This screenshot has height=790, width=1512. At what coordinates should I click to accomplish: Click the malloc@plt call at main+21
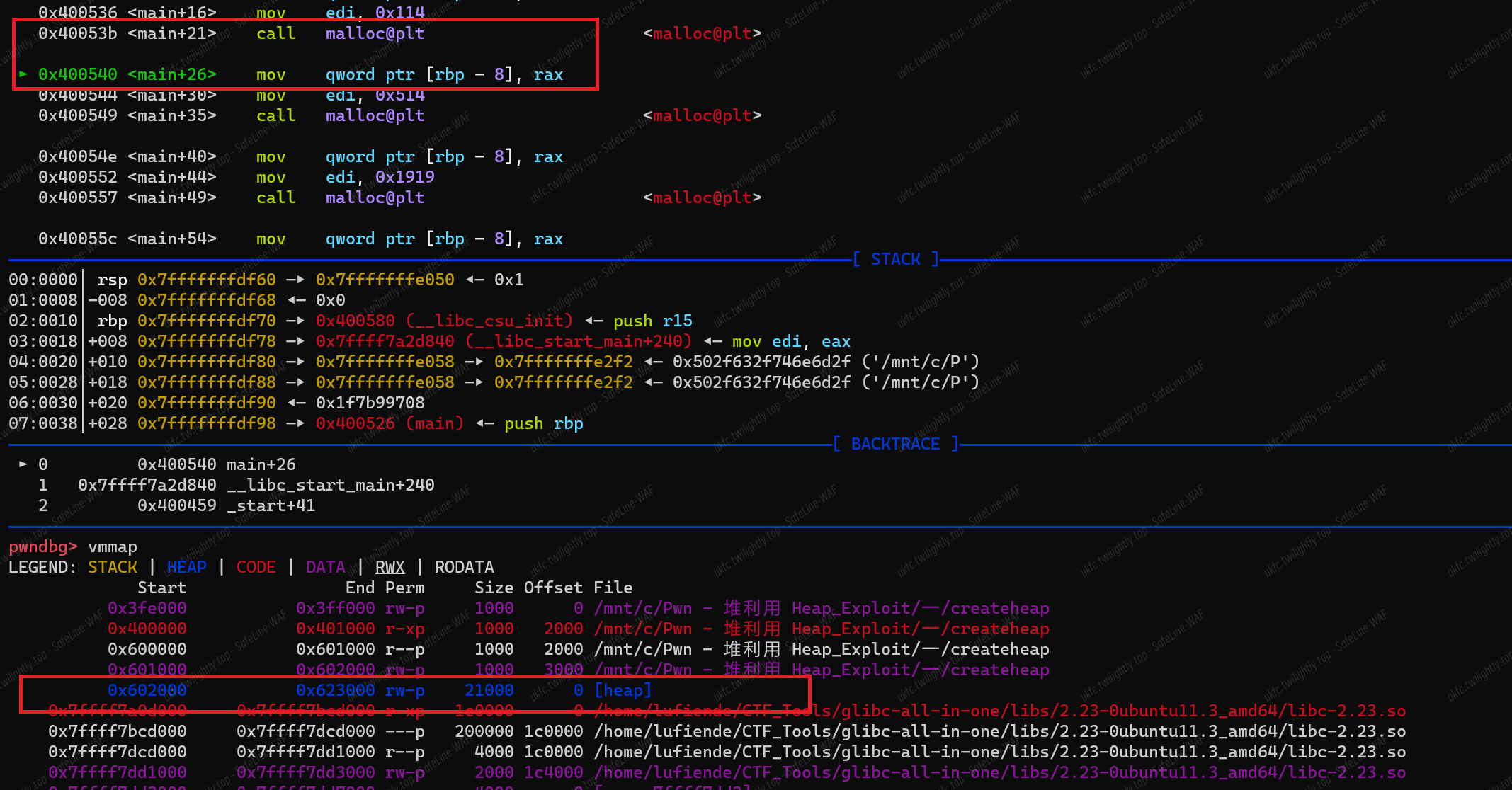[375, 33]
